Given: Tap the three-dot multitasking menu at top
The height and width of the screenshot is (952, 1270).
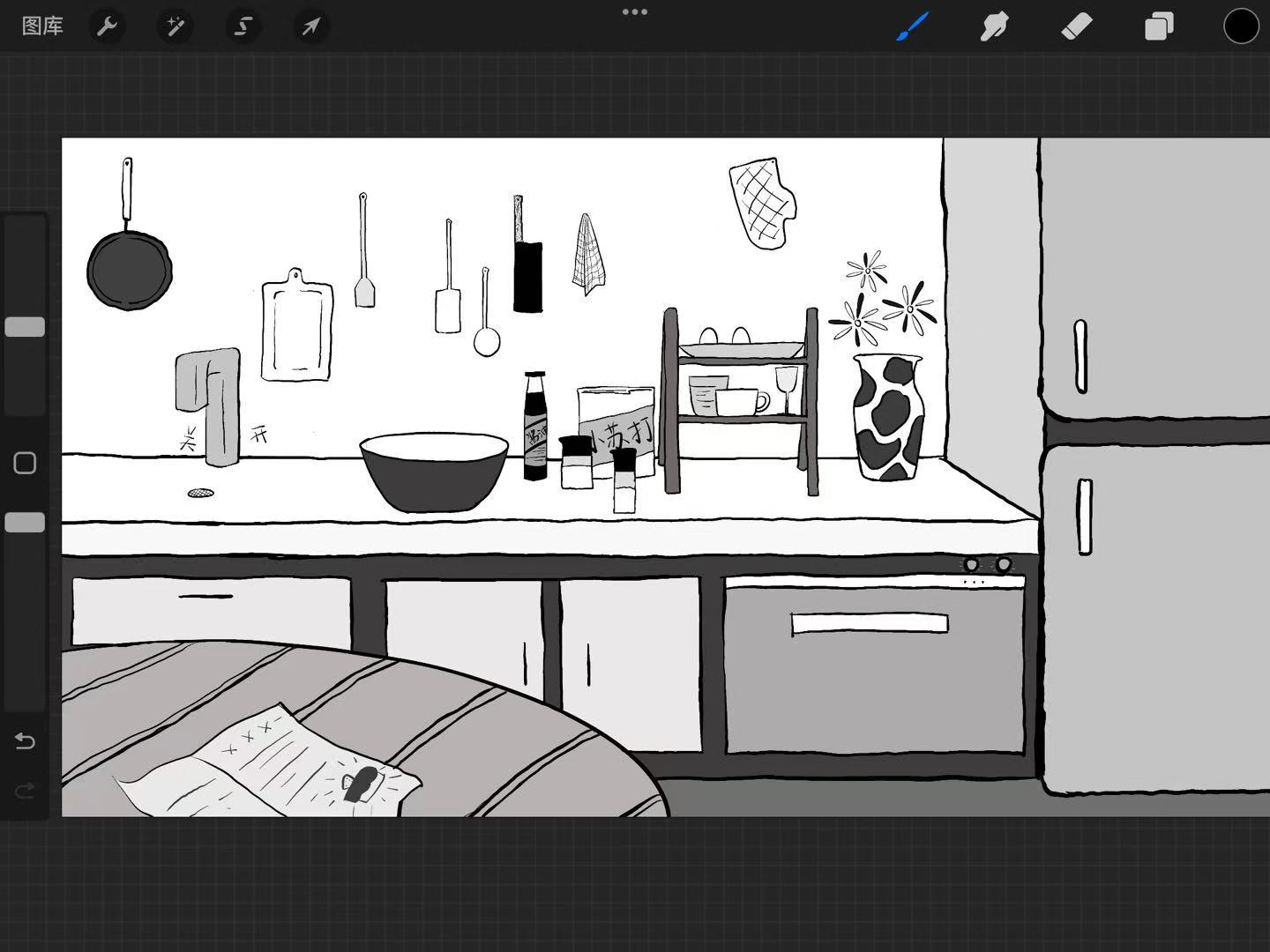Looking at the screenshot, I should [635, 12].
